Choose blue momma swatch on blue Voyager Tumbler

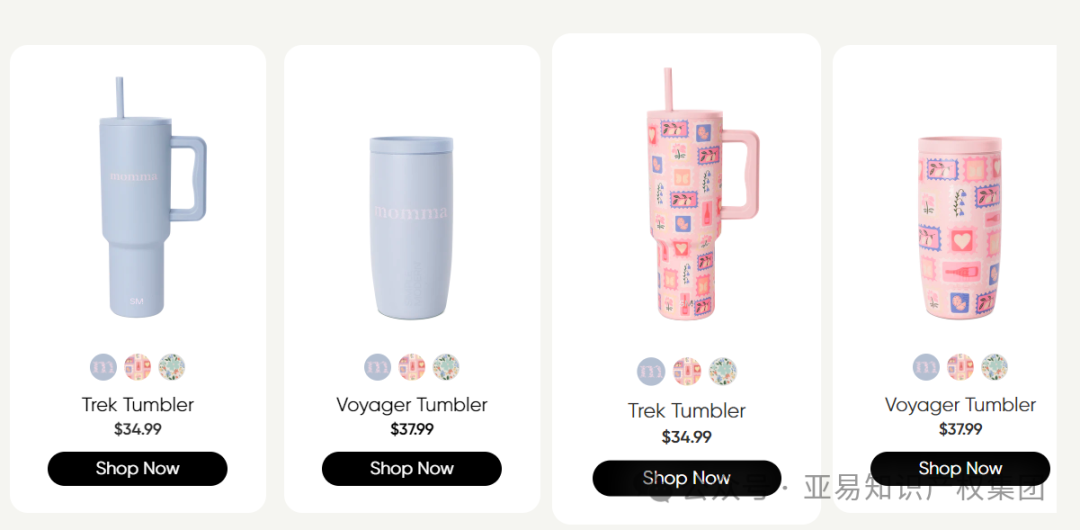pos(377,367)
